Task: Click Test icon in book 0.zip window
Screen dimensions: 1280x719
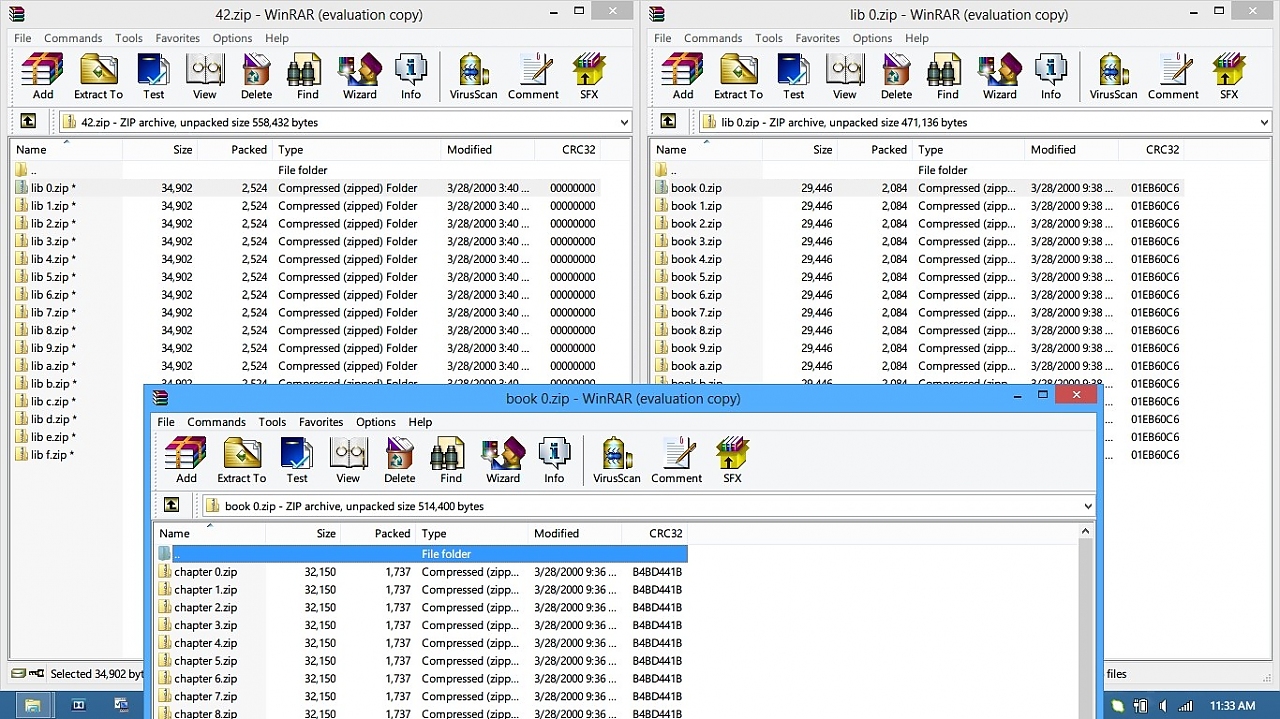Action: point(297,460)
